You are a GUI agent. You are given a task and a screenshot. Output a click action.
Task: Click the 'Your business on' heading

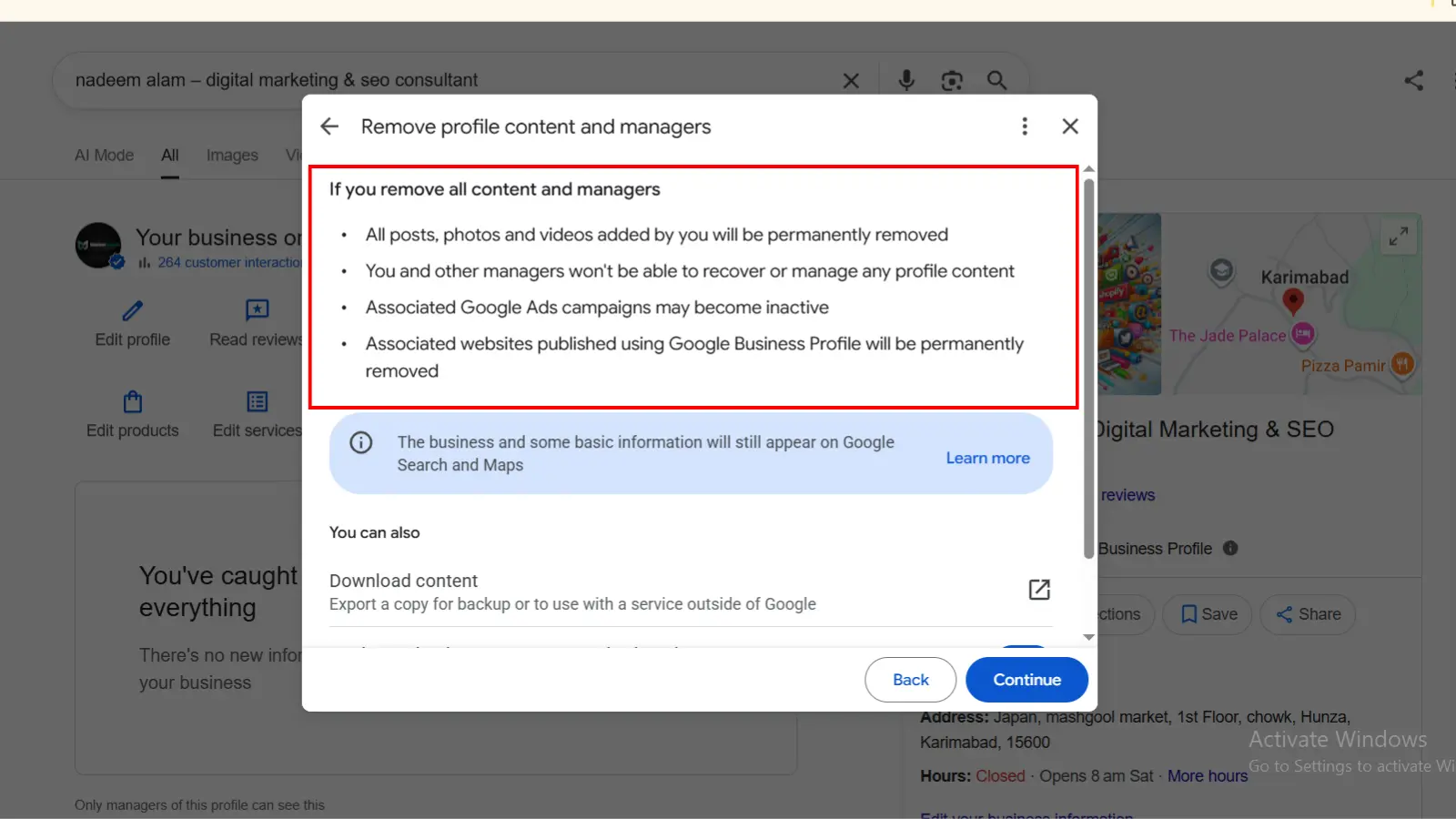click(x=218, y=238)
